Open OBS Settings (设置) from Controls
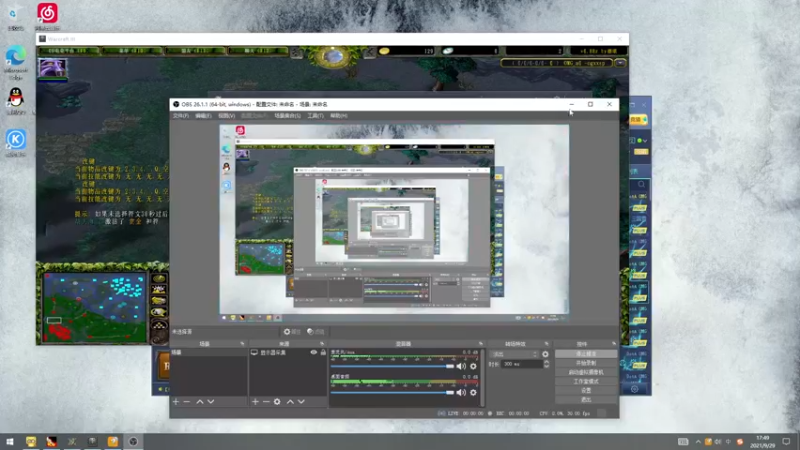Viewport: 800px width, 450px height. tap(586, 391)
